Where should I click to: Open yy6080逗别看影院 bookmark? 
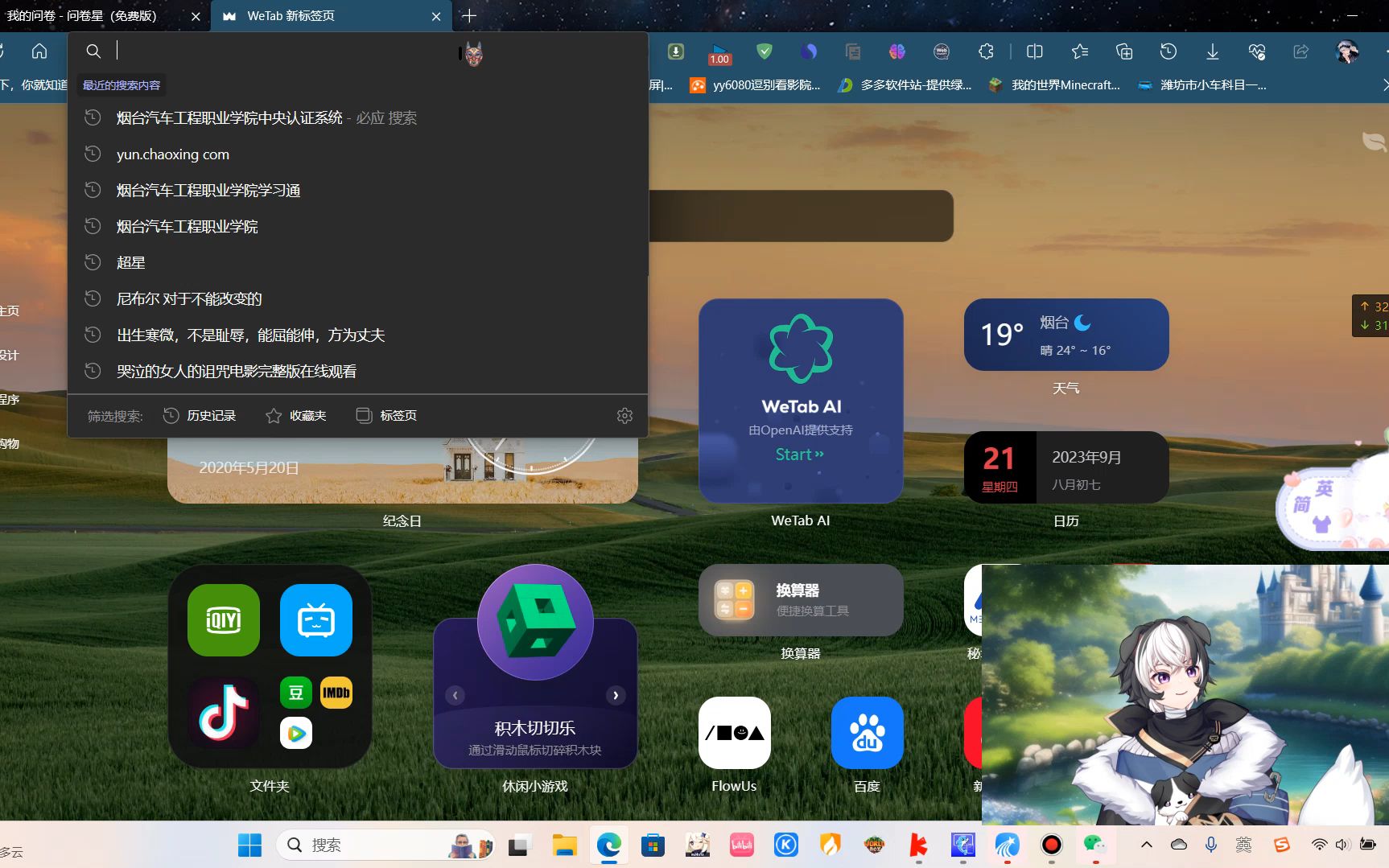pos(756,85)
